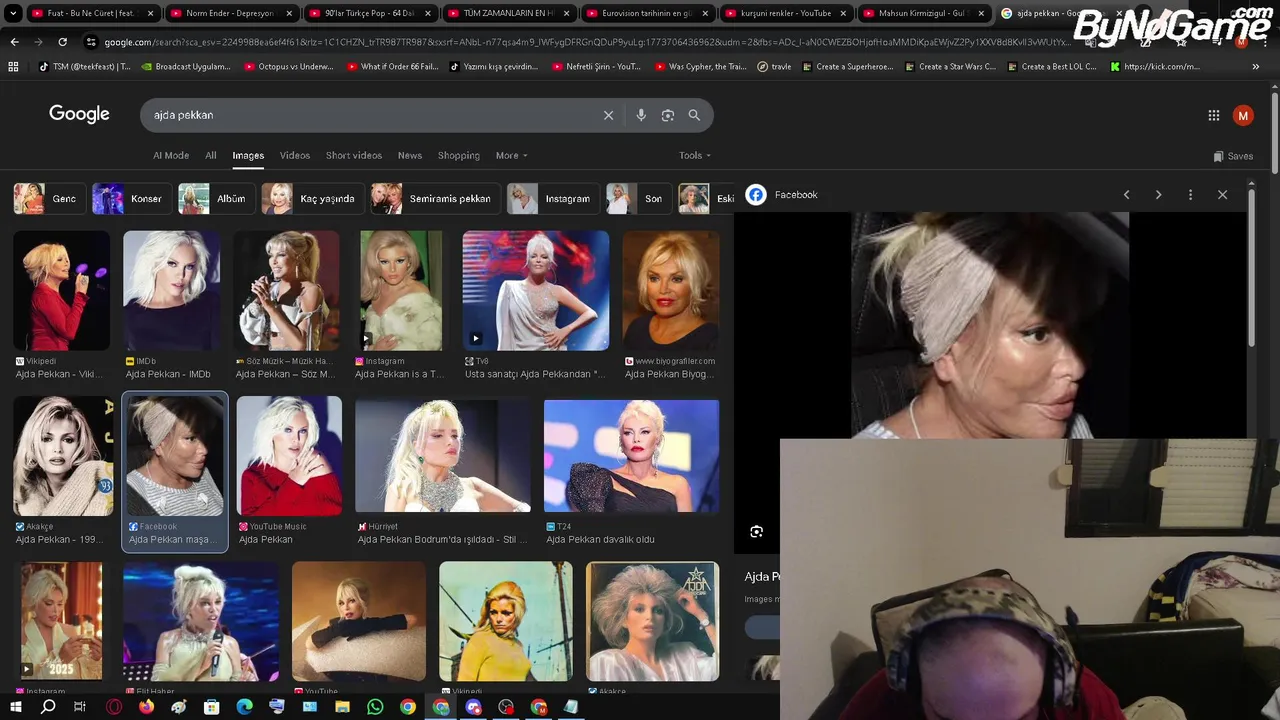The width and height of the screenshot is (1280, 720).
Task: Open the Tv8 Usta sanatçı image result
Action: coord(535,291)
